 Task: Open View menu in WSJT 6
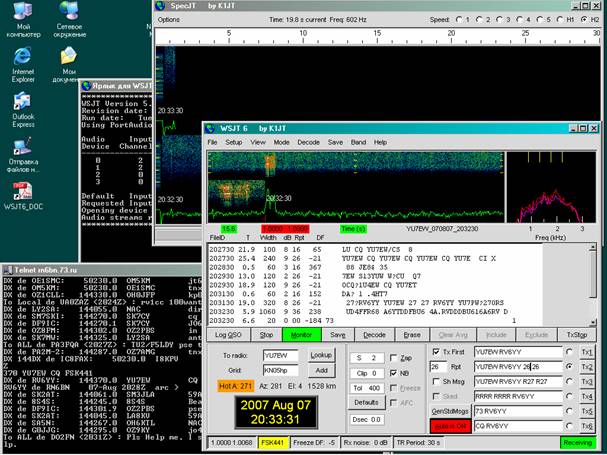257,142
